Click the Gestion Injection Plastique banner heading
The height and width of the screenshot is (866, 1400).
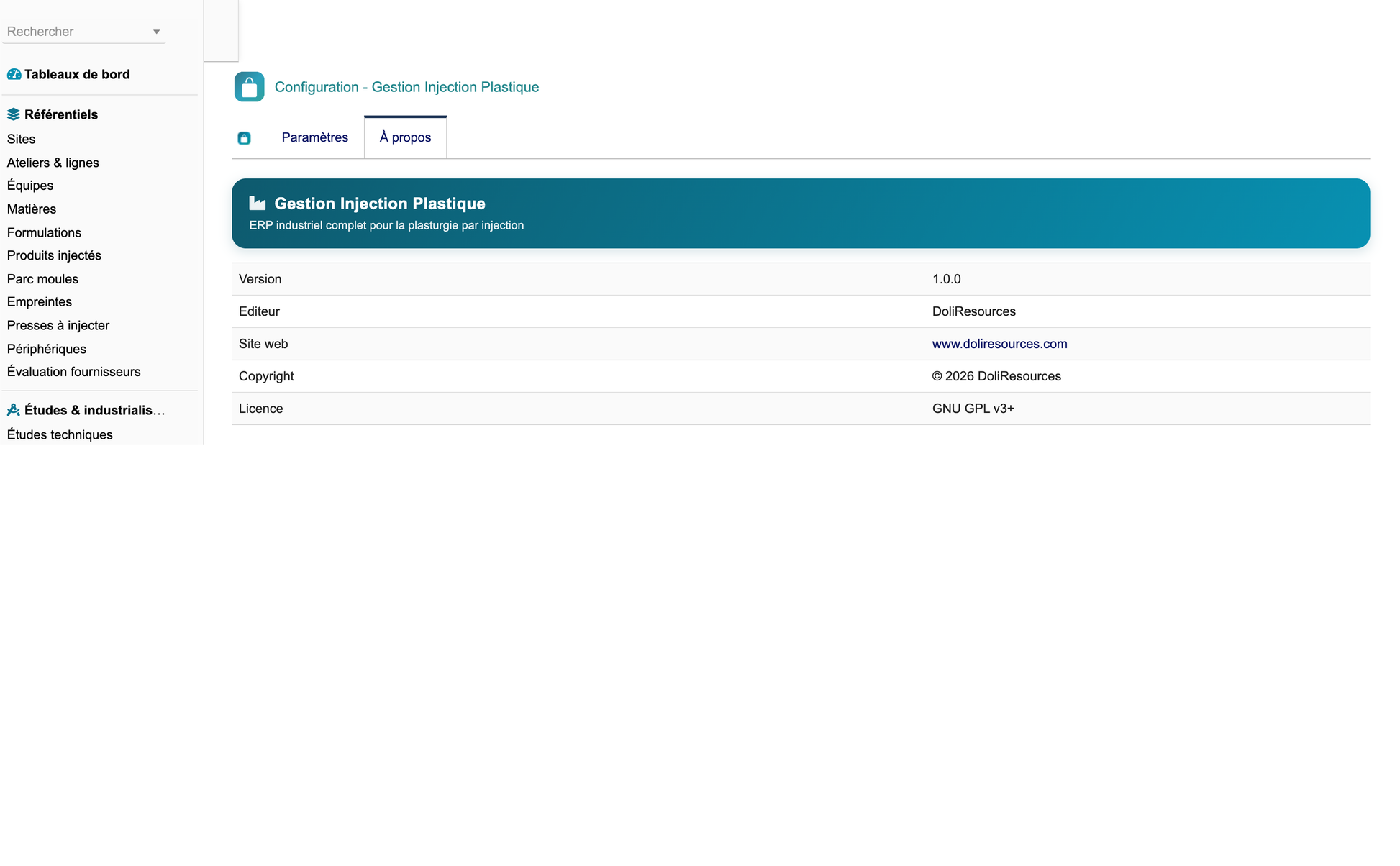click(x=380, y=204)
